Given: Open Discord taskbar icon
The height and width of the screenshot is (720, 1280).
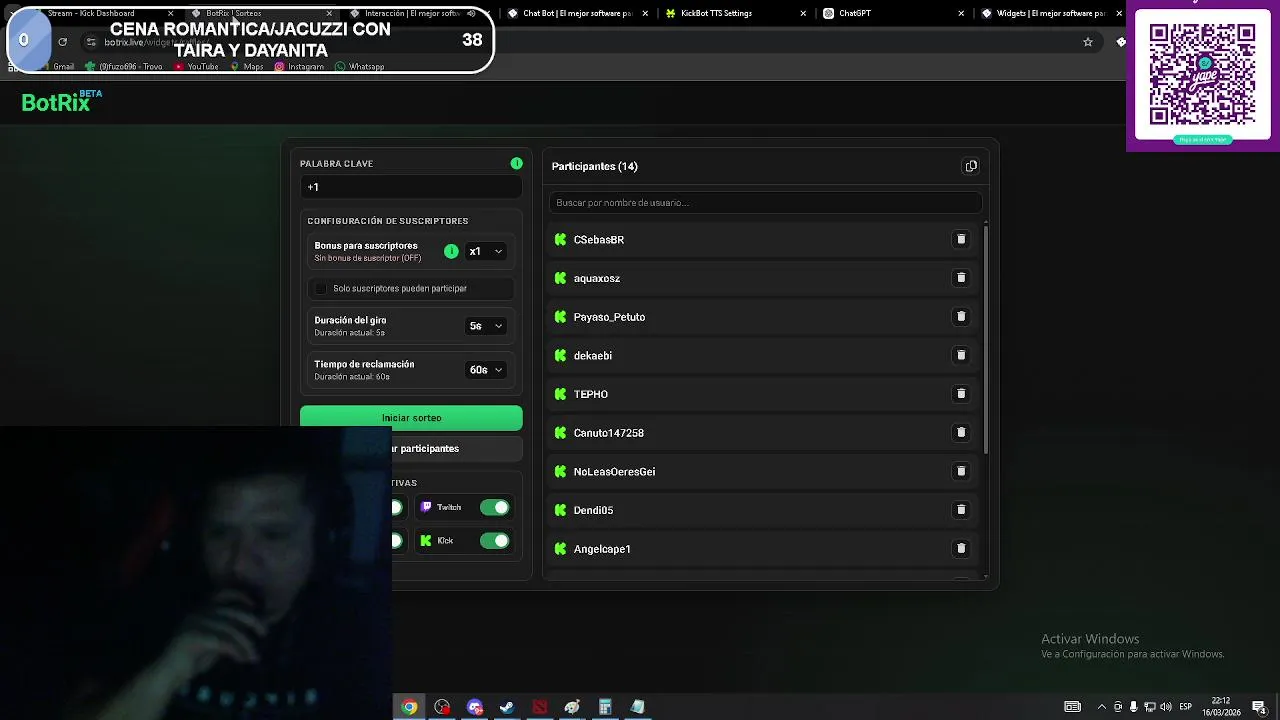Looking at the screenshot, I should (x=475, y=707).
